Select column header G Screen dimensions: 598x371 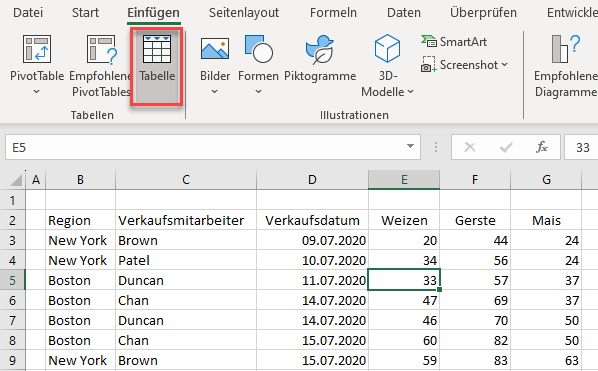546,180
